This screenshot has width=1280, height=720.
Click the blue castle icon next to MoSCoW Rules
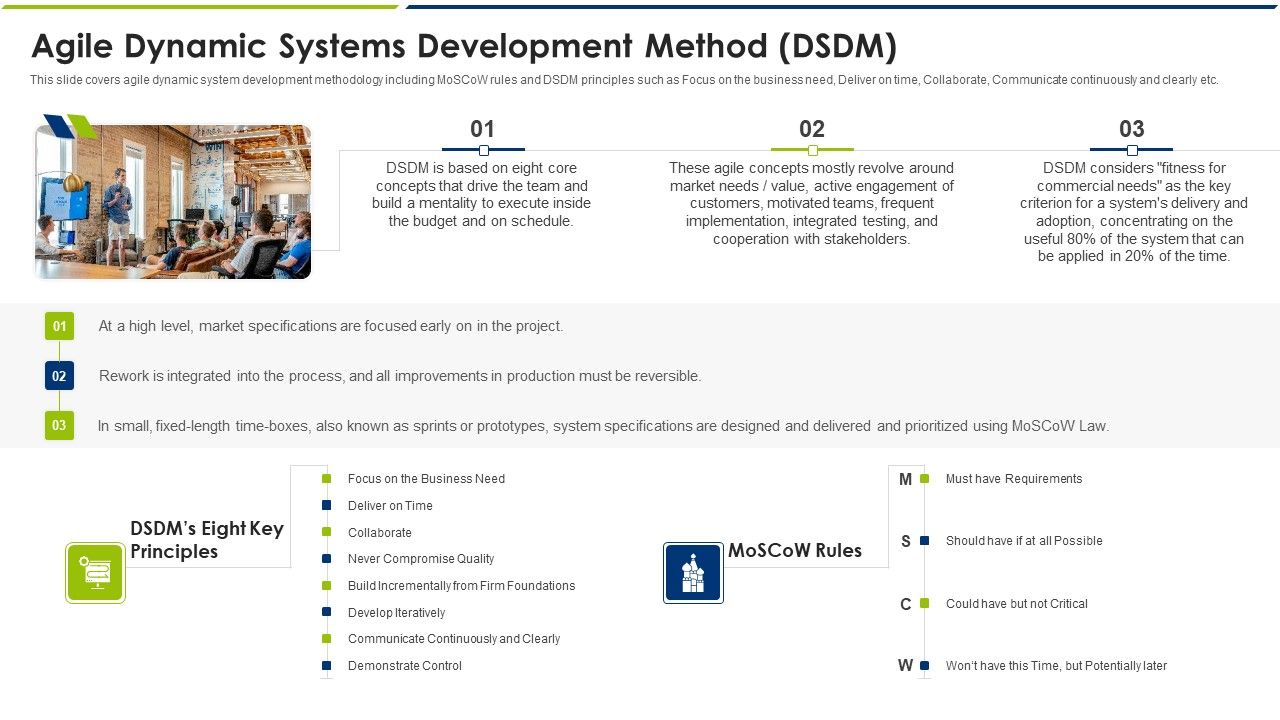click(693, 571)
